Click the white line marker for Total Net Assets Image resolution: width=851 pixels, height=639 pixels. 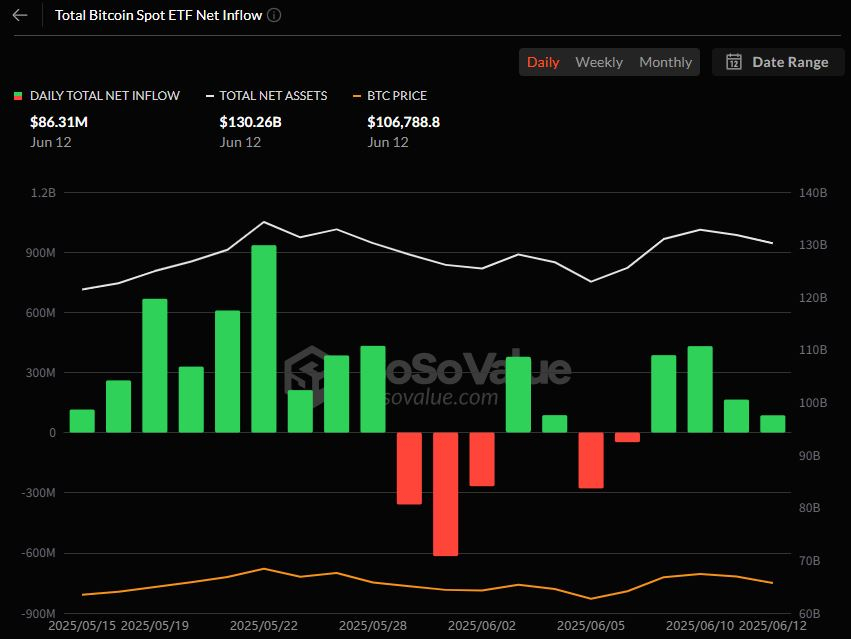click(210, 96)
